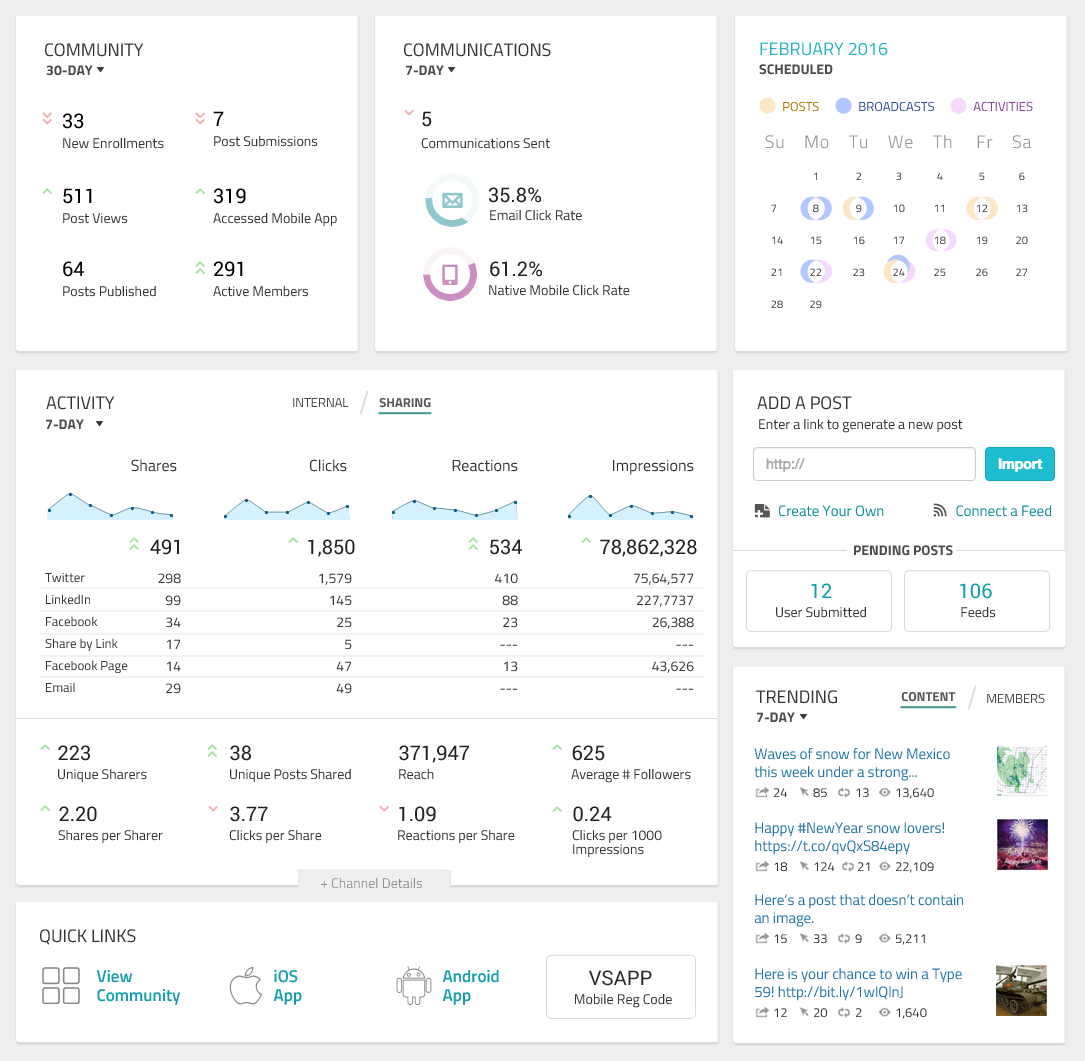This screenshot has width=1085, height=1061.
Task: Click the native mobile click rate icon
Action: [x=450, y=274]
